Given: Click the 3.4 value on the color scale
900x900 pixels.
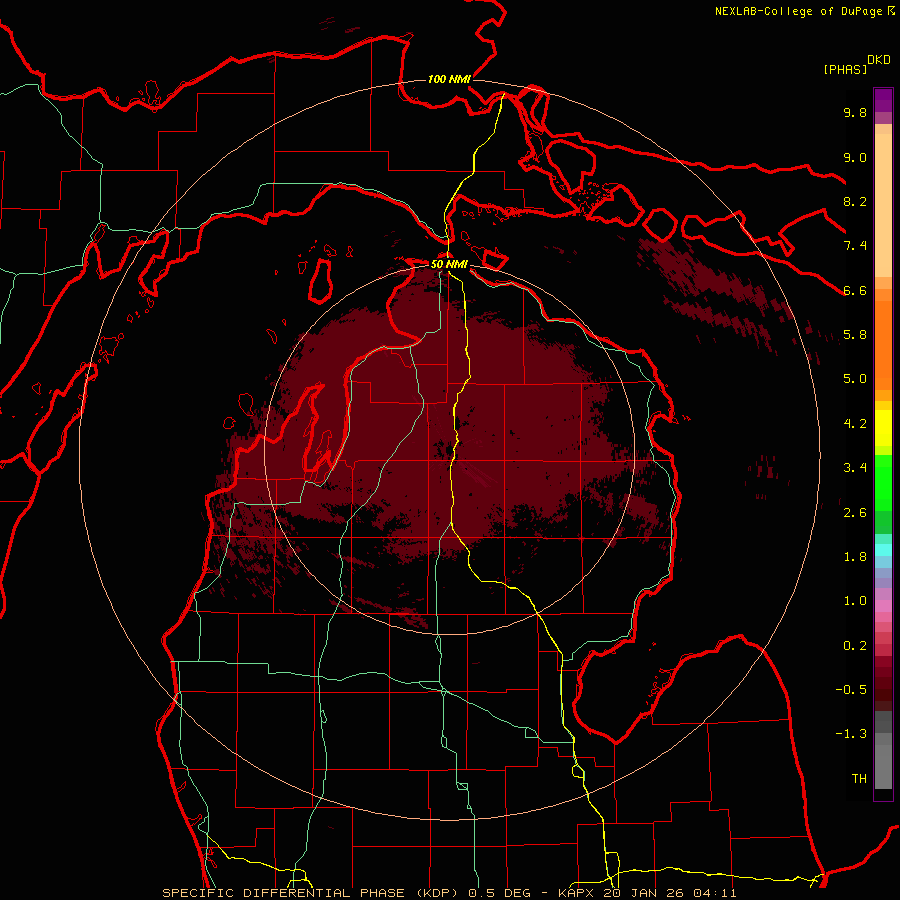Looking at the screenshot, I should [x=855, y=468].
